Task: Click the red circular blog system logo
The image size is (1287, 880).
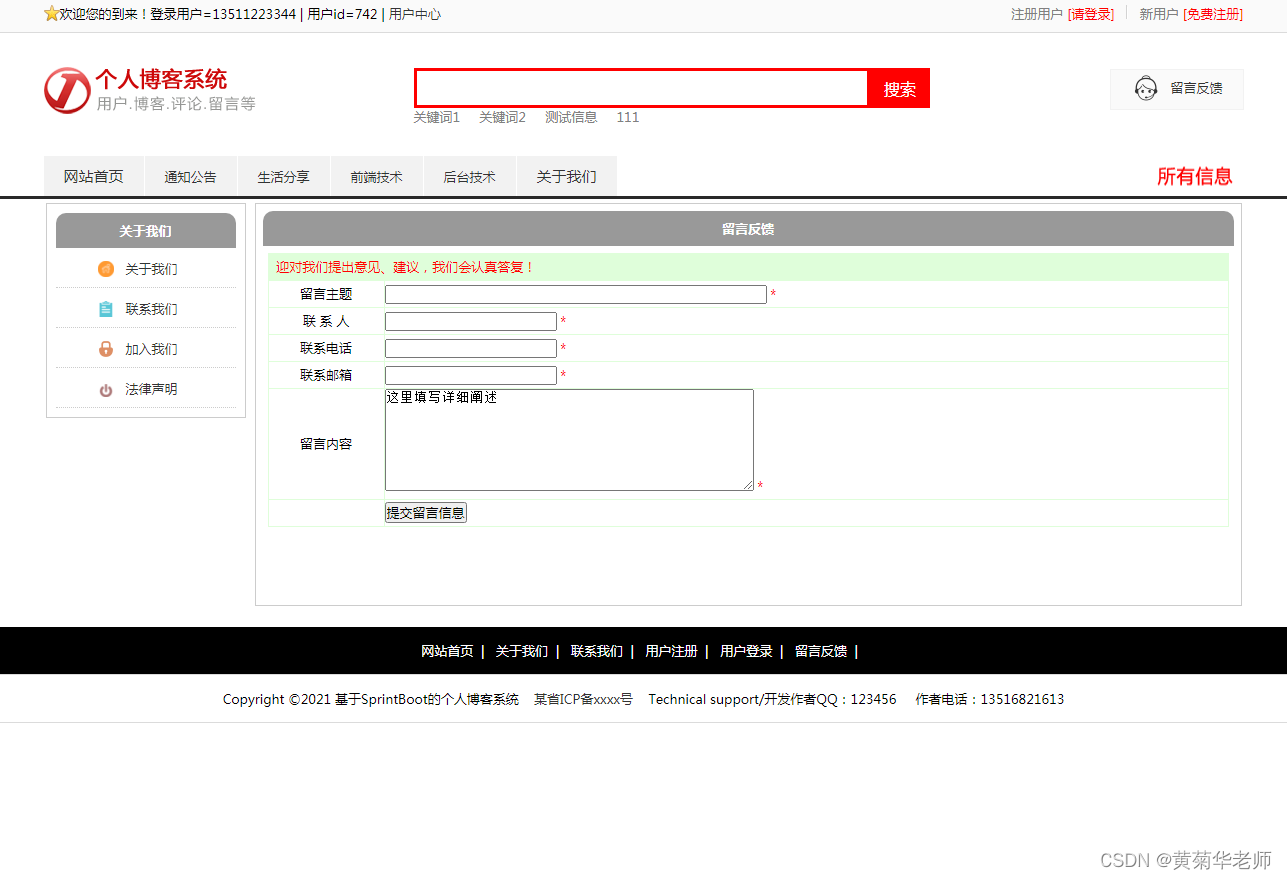Action: click(67, 91)
